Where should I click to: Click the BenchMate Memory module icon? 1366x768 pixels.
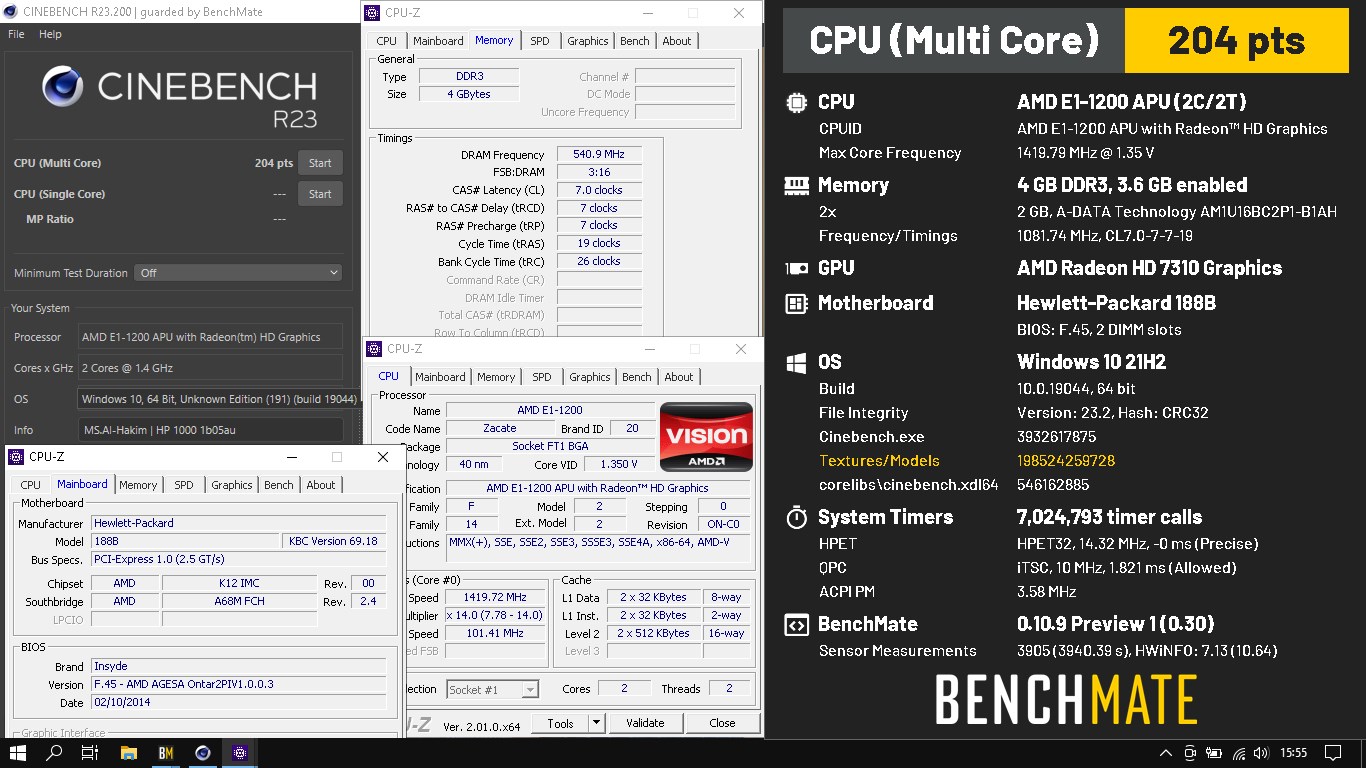coord(796,185)
